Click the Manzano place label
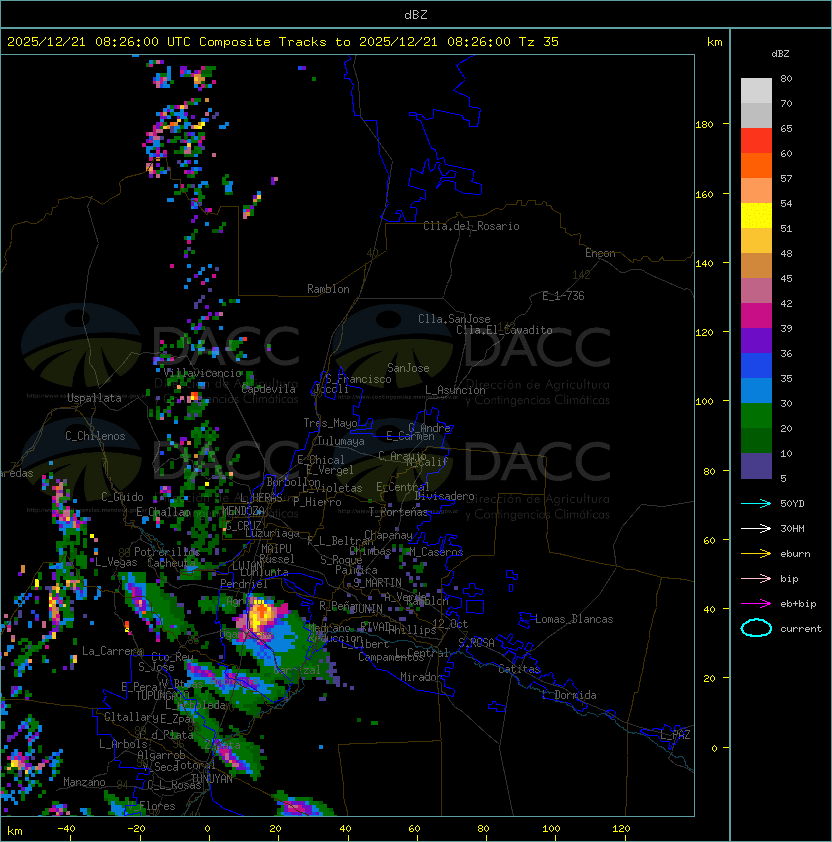The width and height of the screenshot is (832, 842). [84, 782]
